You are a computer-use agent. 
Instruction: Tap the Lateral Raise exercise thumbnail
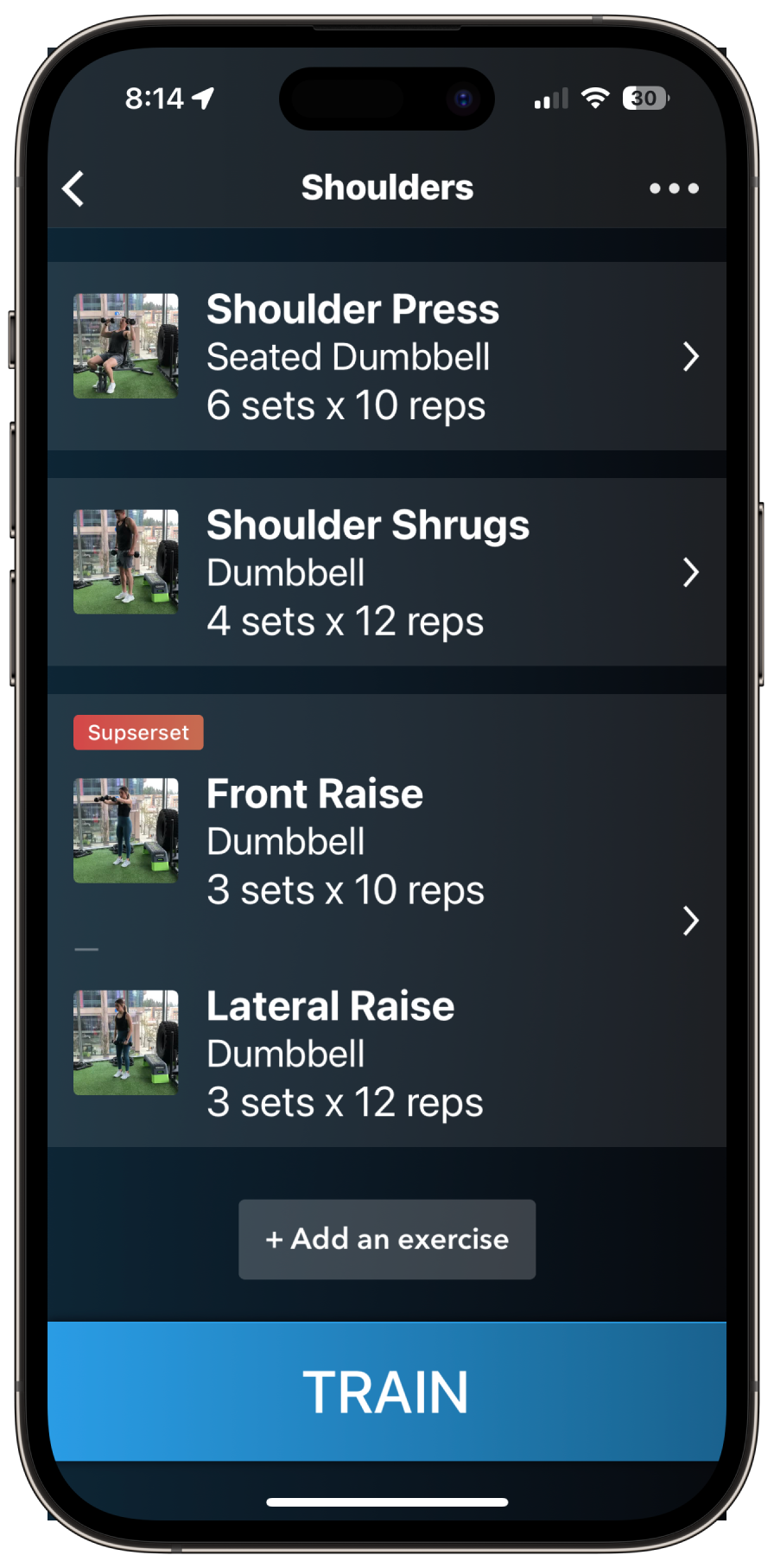coord(126,1042)
